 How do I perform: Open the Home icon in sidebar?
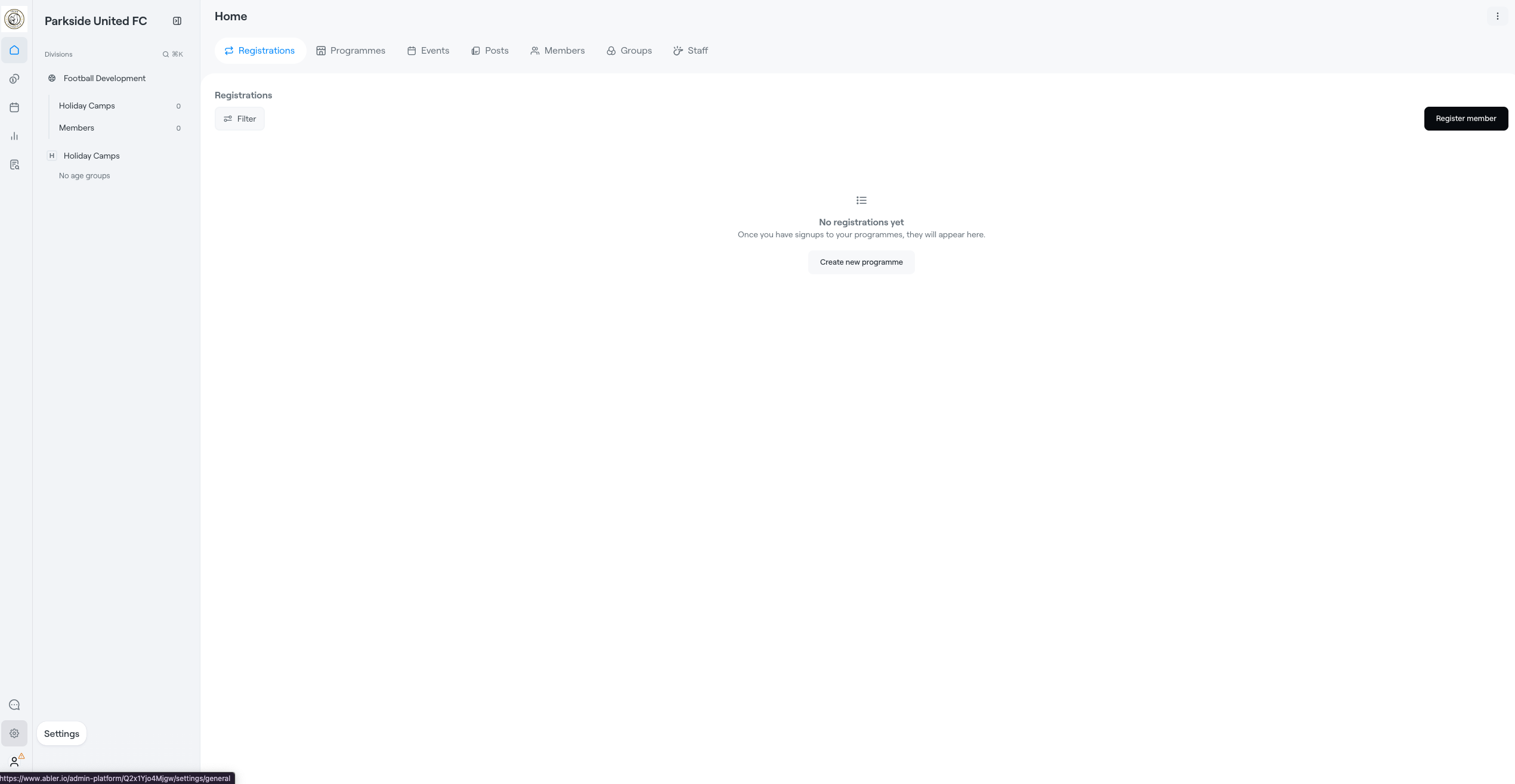[14, 50]
